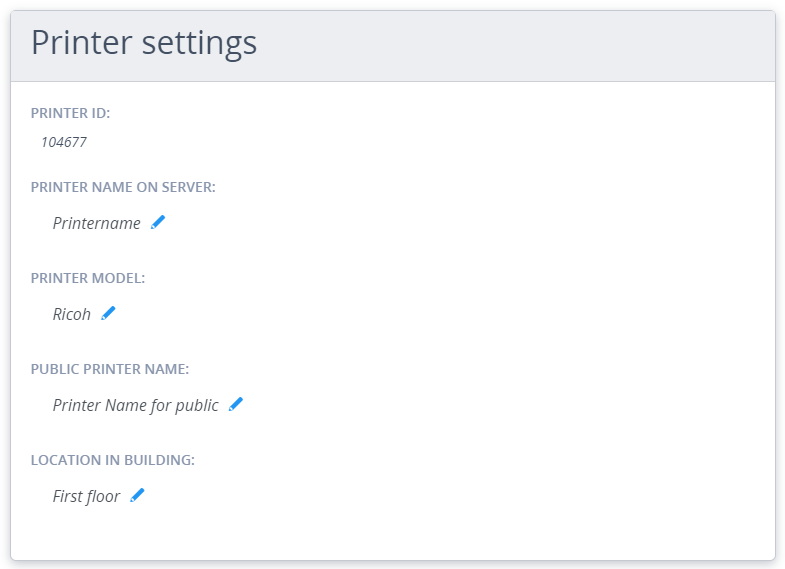Click the PRINTER NAME ON SERVER label
The height and width of the screenshot is (569, 785).
123,187
